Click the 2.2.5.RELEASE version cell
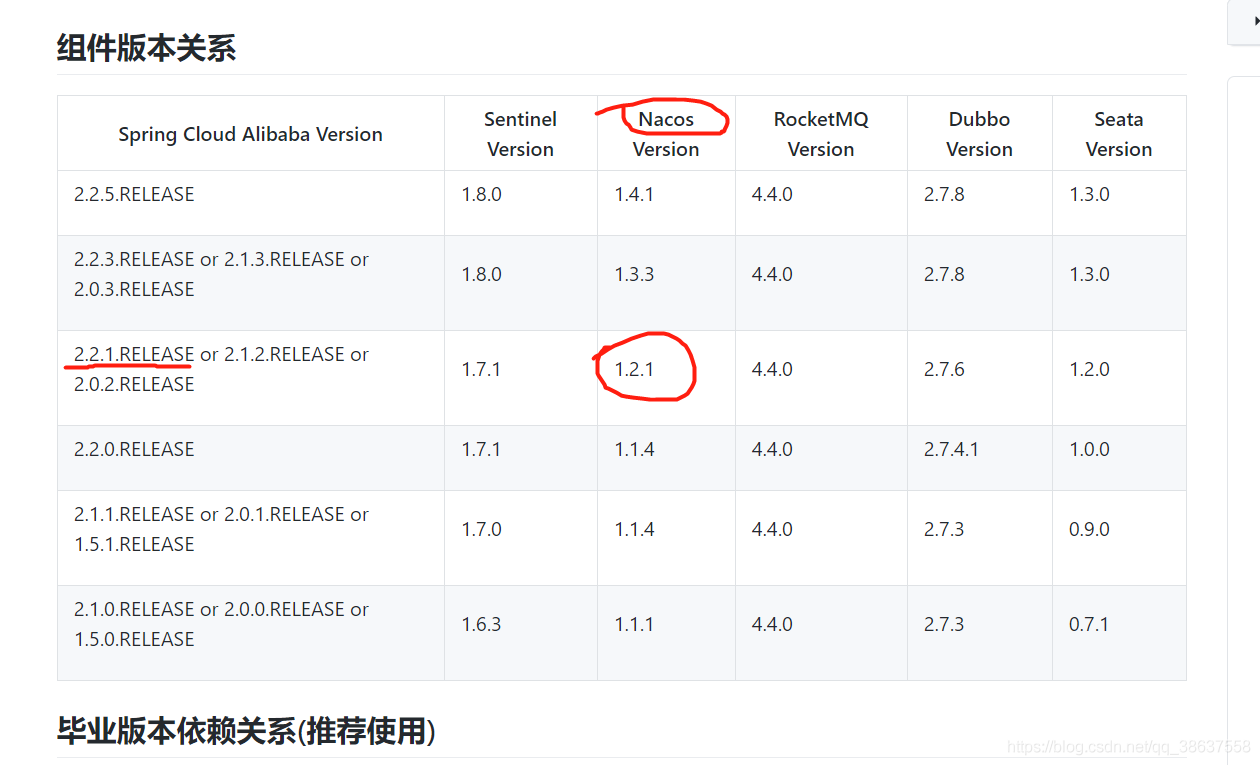Image resolution: width=1260 pixels, height=765 pixels. 251,203
